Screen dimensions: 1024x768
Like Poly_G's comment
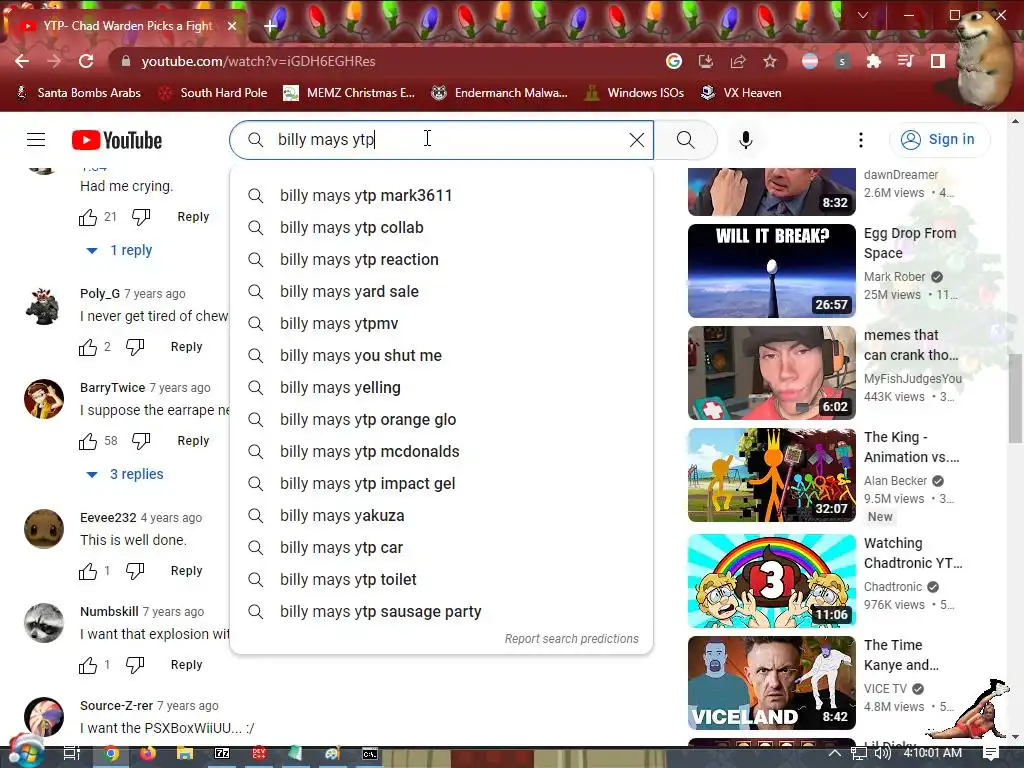pyautogui.click(x=88, y=347)
